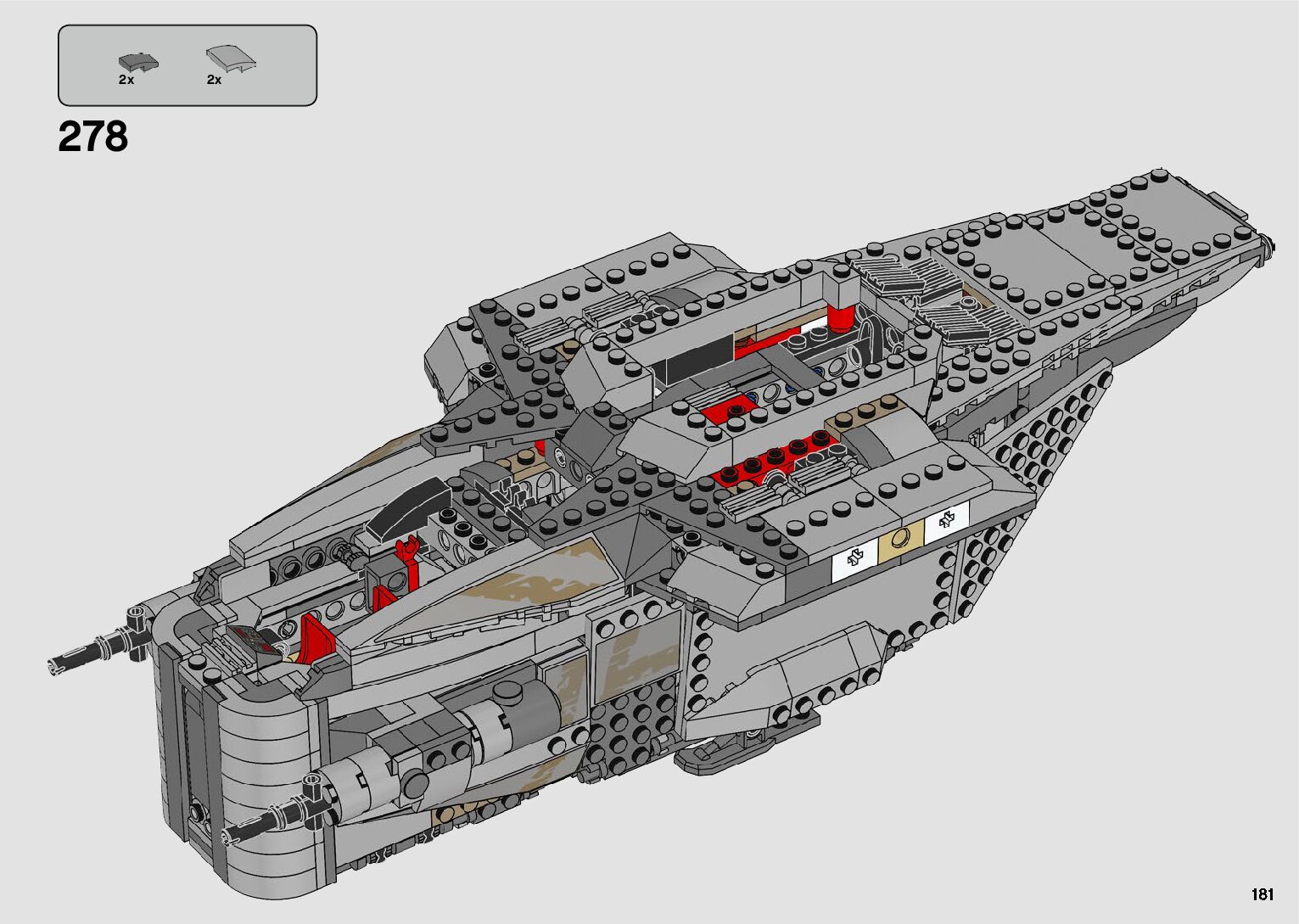Click the page number 181

(1261, 894)
